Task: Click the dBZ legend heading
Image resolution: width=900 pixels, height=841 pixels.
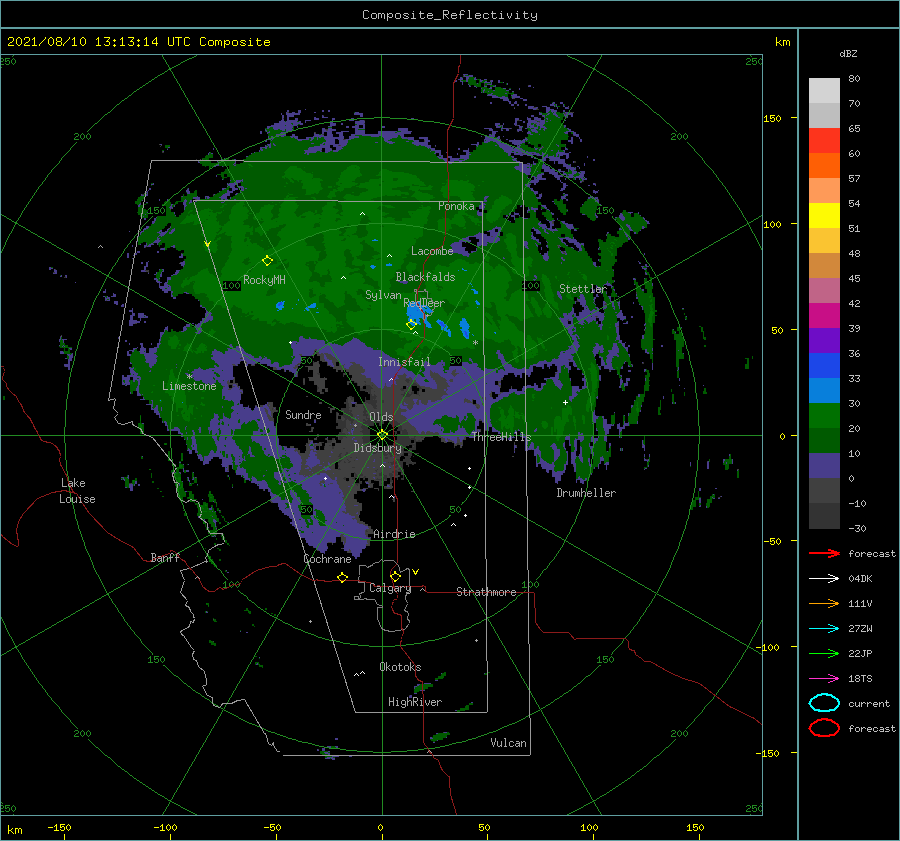Action: pyautogui.click(x=848, y=53)
